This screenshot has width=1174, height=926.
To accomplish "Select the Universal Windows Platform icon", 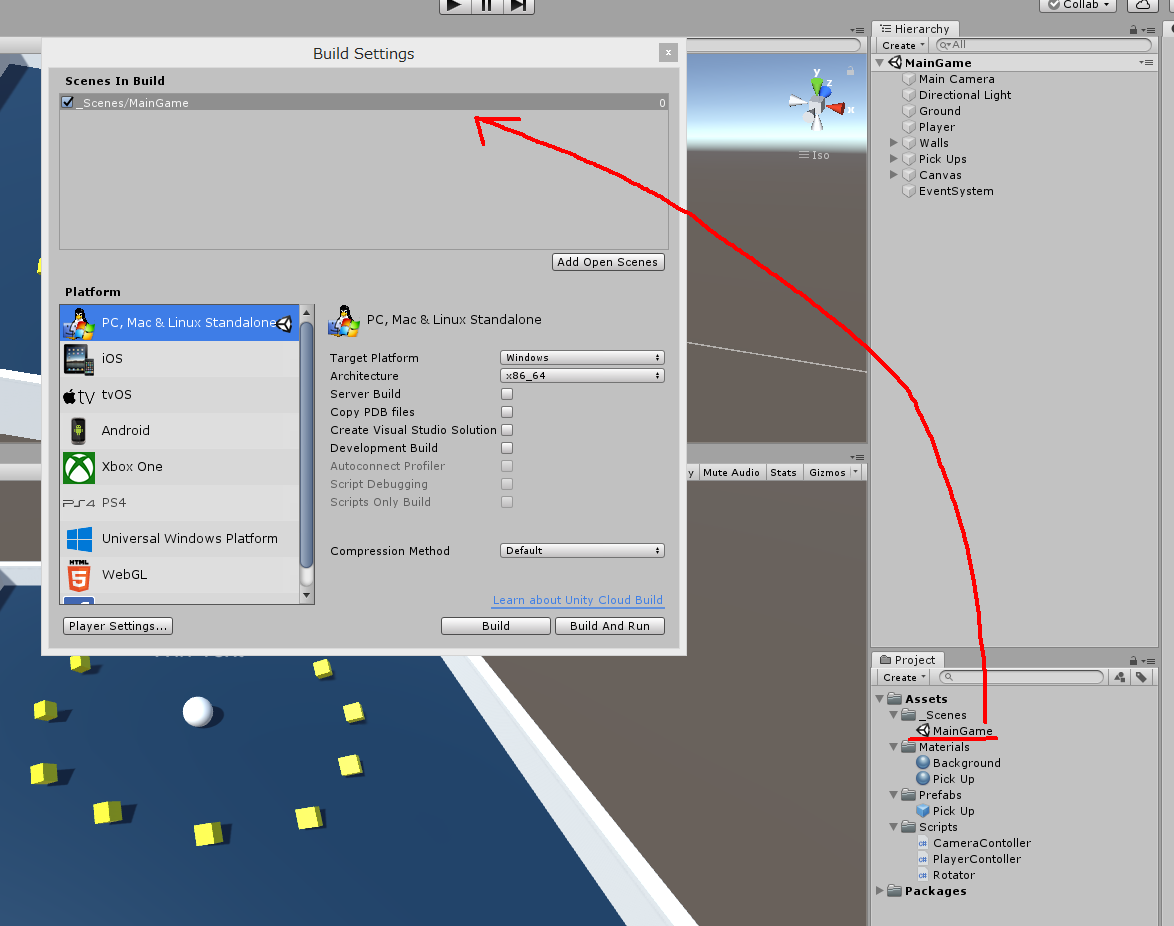I will coord(79,539).
